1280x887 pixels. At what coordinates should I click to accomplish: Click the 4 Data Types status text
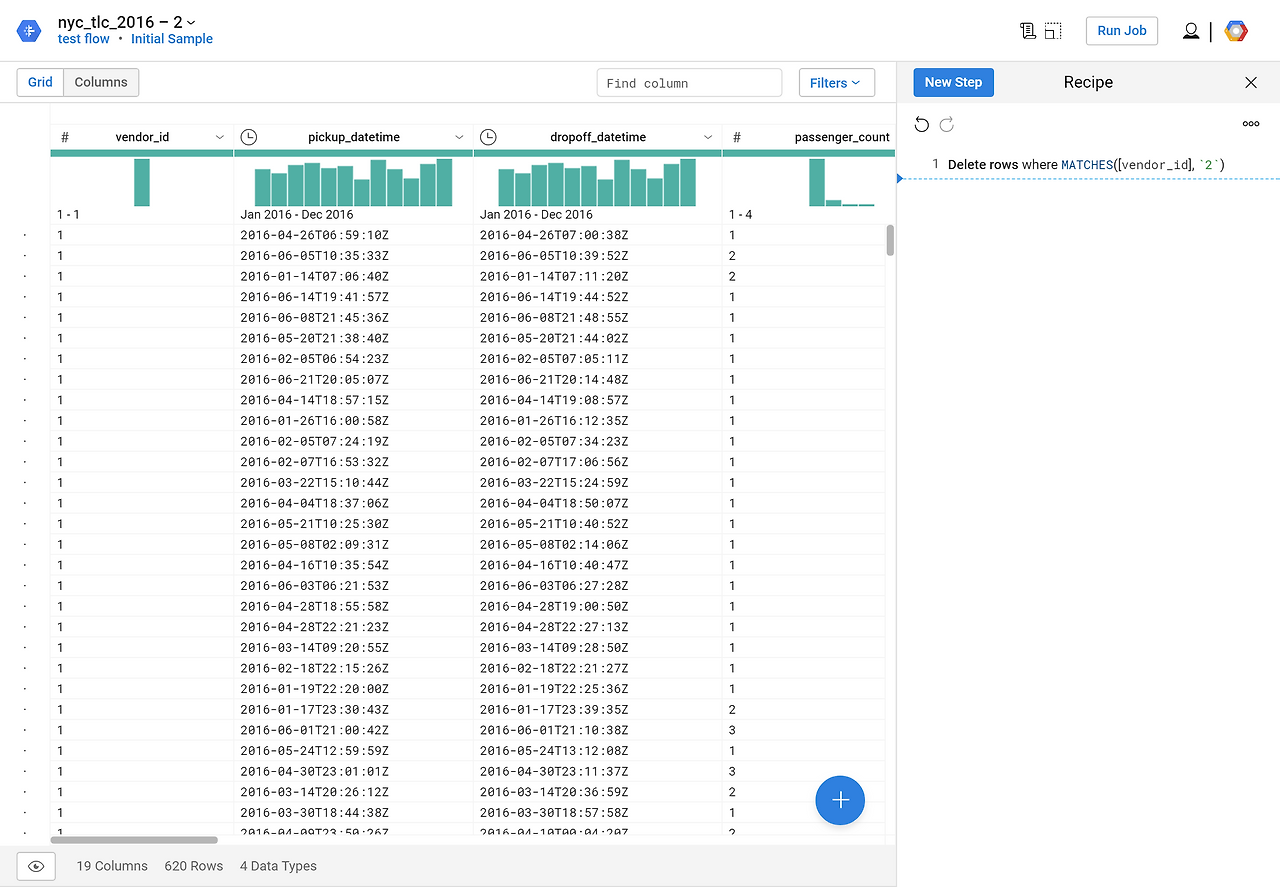(x=279, y=866)
